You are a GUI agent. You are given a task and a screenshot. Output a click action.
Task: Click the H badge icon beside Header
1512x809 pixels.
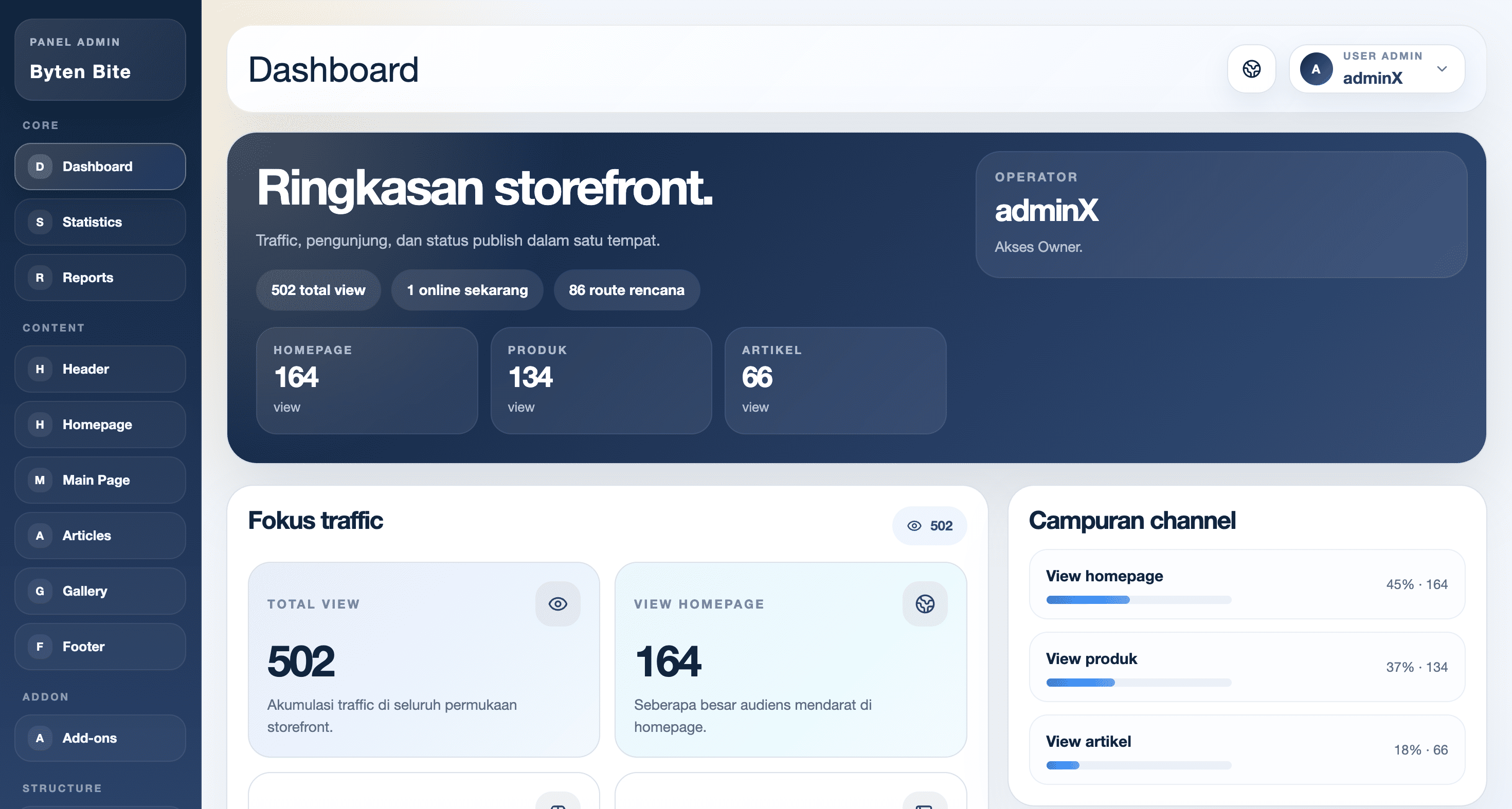tap(40, 369)
